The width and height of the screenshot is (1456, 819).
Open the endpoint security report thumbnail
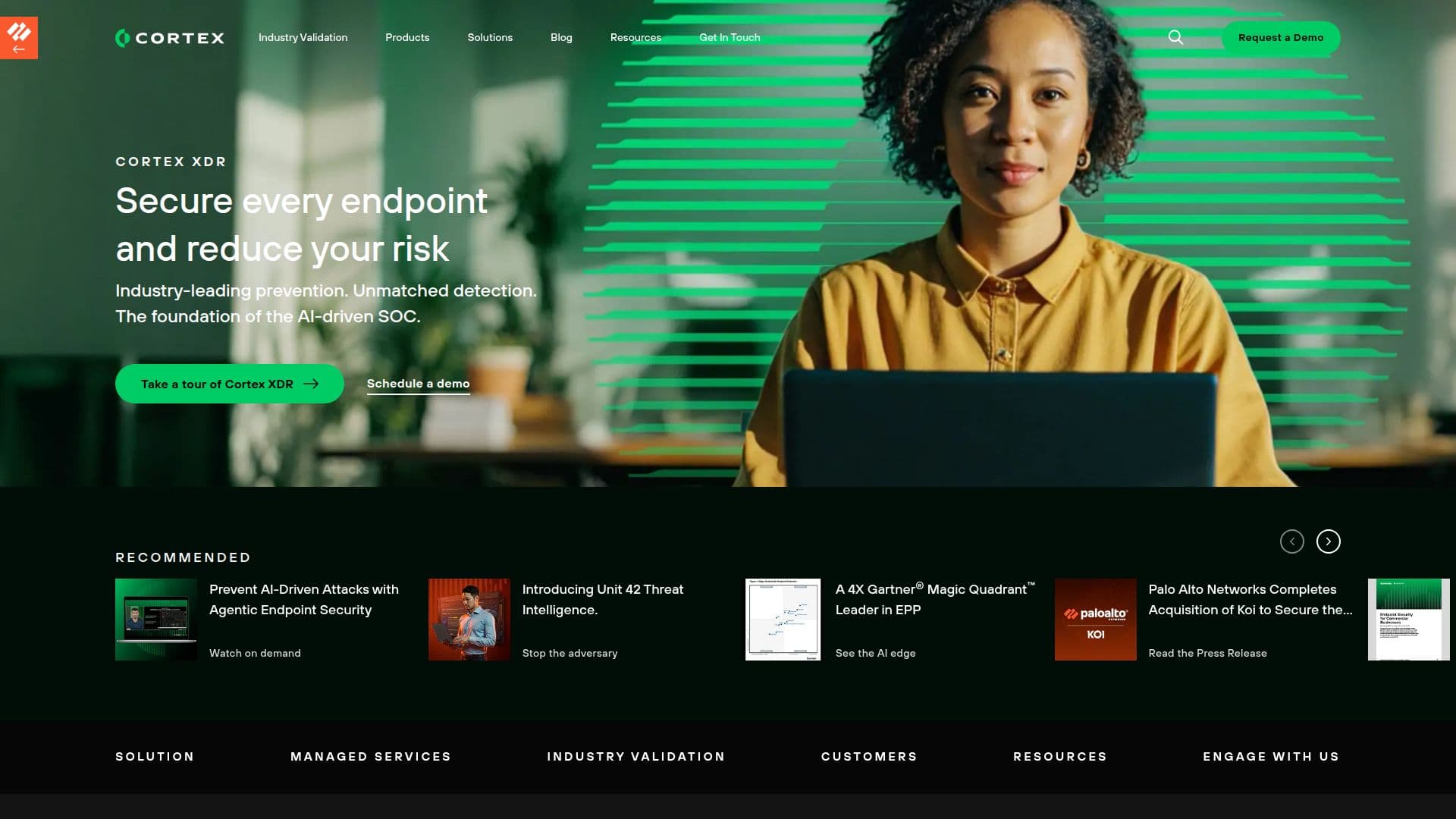click(x=1409, y=620)
